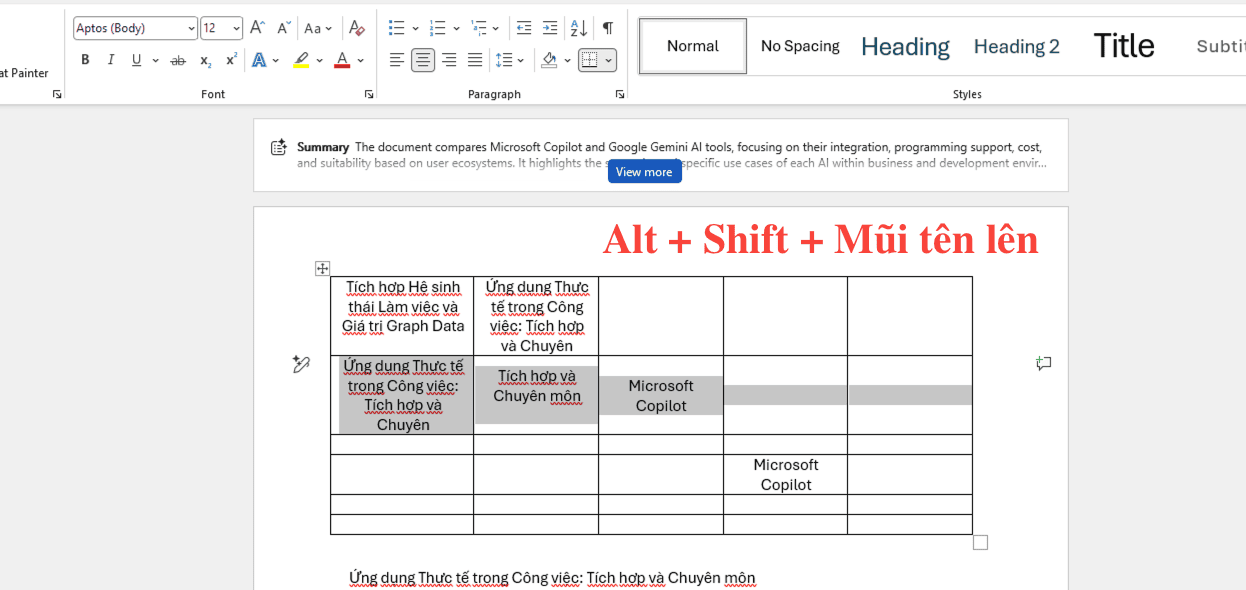Toggle italic formatting
1246x590 pixels.
111,60
